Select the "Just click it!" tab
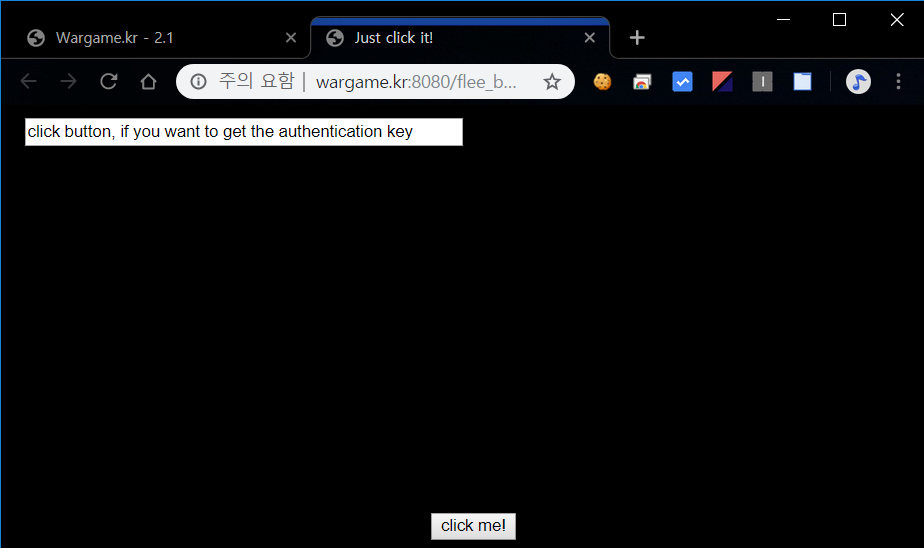Viewport: 924px width, 548px height. (460, 38)
